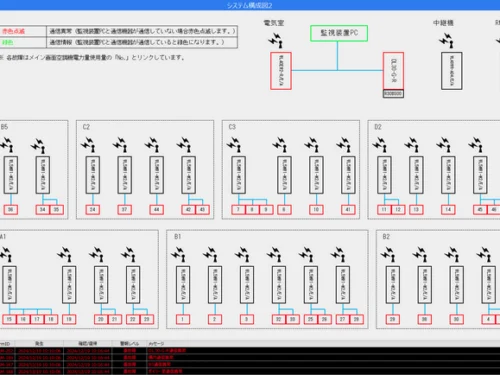Select the antenna icon above unit 29
500x375 pixels.
[388, 254]
